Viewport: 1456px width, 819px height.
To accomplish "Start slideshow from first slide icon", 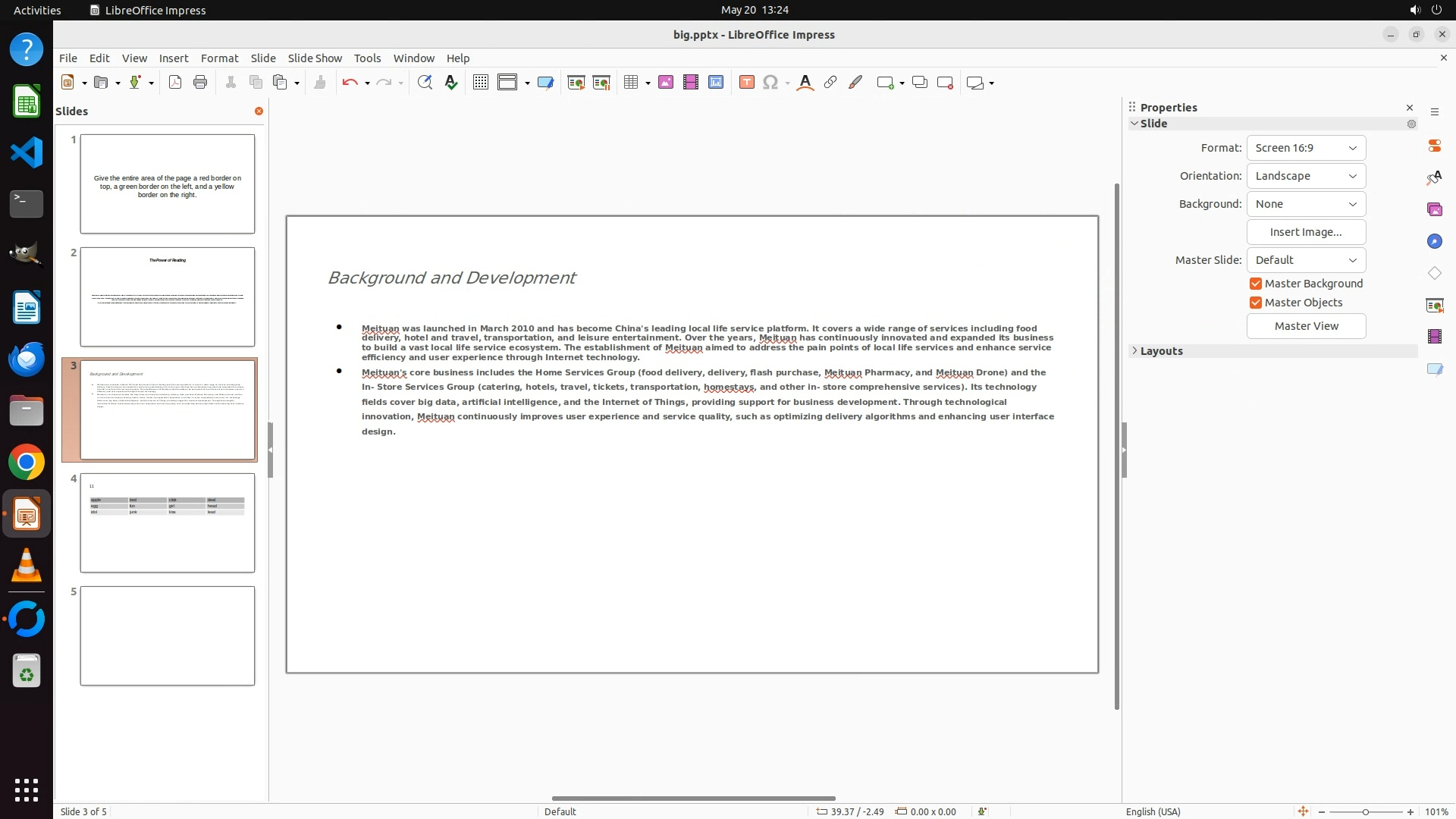I will 576,83.
